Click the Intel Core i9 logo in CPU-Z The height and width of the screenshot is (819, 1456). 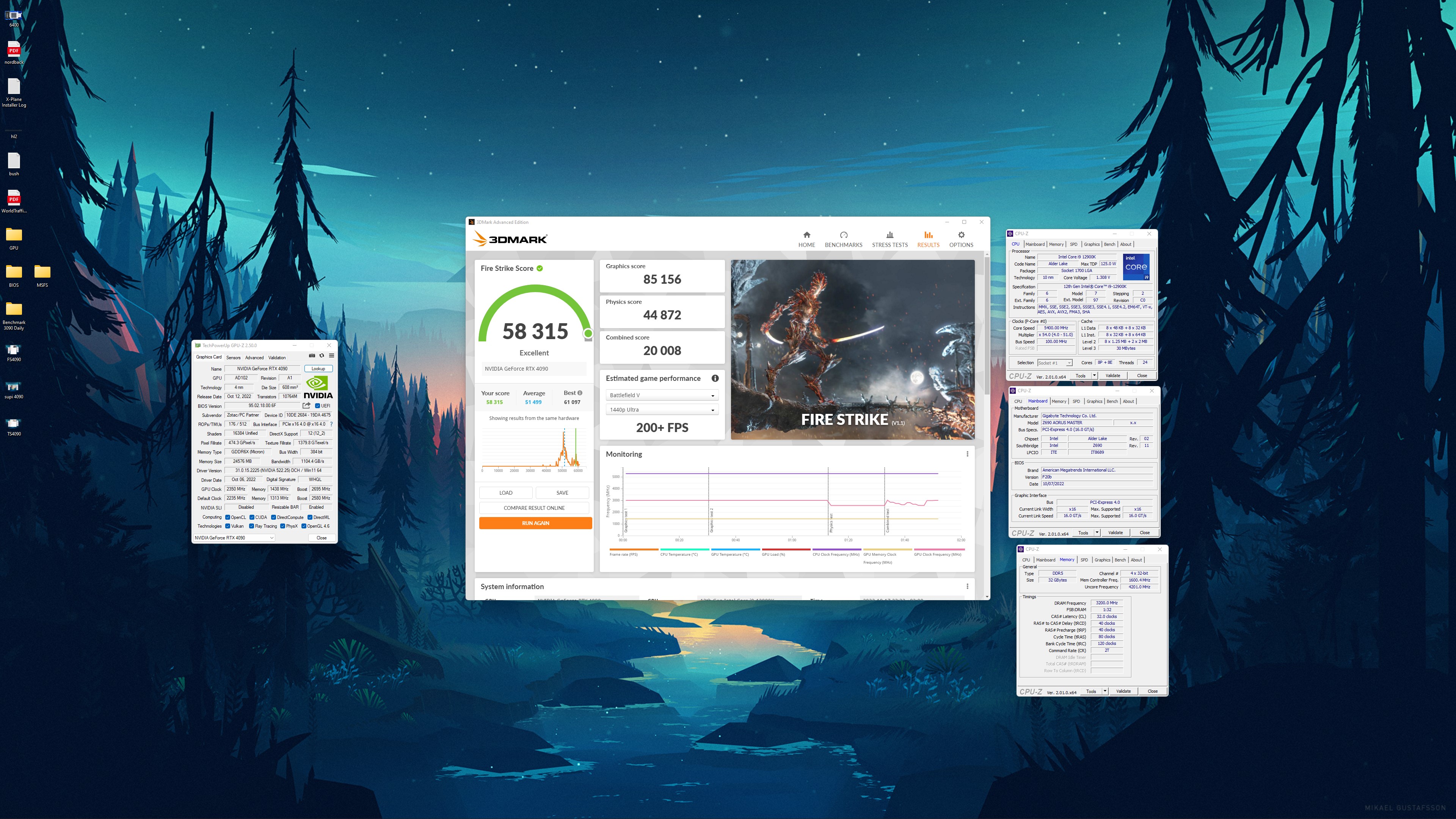[1136, 267]
